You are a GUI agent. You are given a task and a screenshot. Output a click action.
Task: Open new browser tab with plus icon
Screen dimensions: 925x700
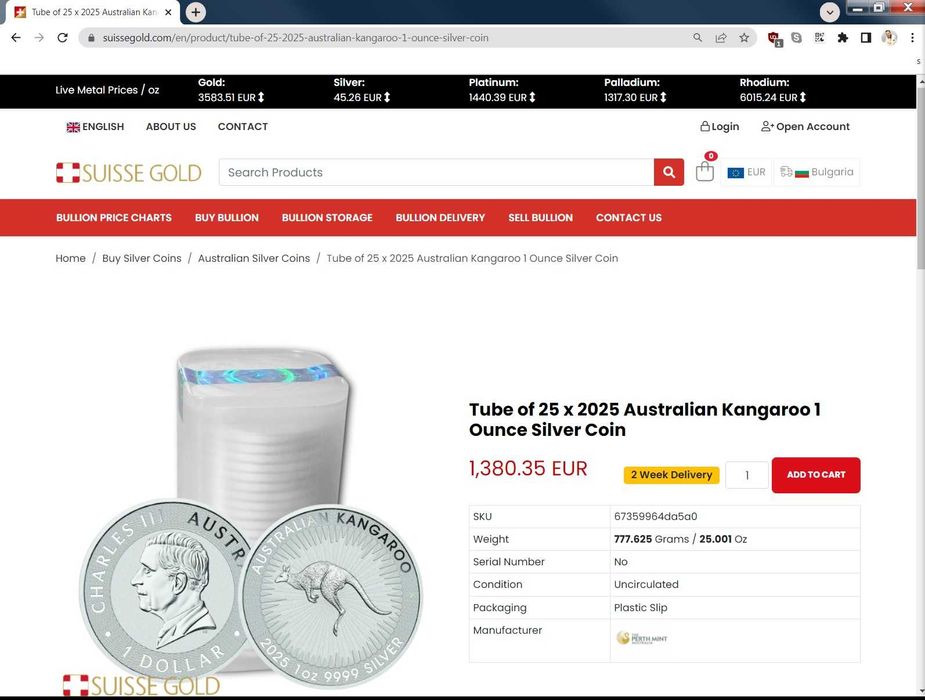pyautogui.click(x=195, y=12)
